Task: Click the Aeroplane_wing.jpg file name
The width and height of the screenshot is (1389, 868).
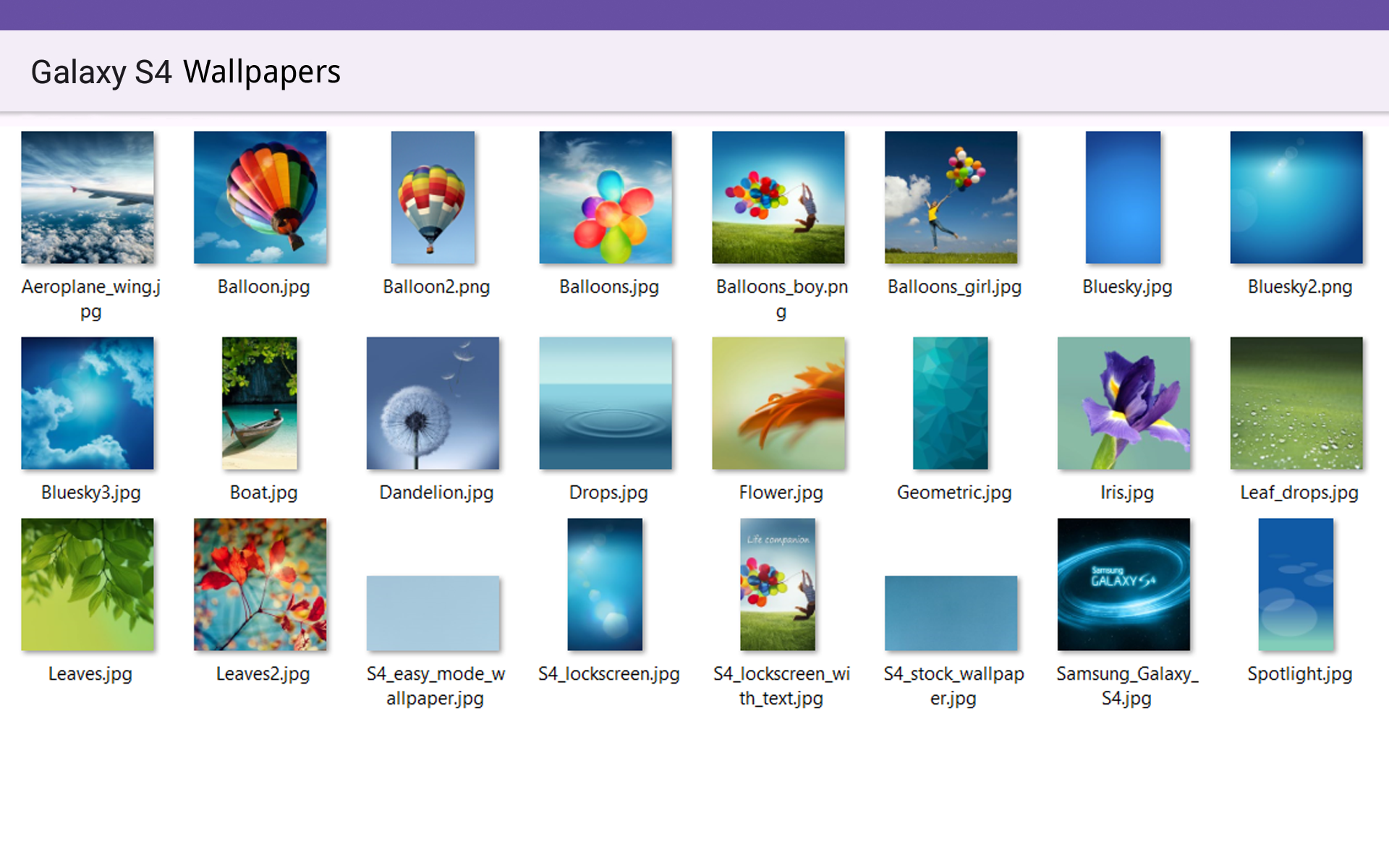Action: 90,299
